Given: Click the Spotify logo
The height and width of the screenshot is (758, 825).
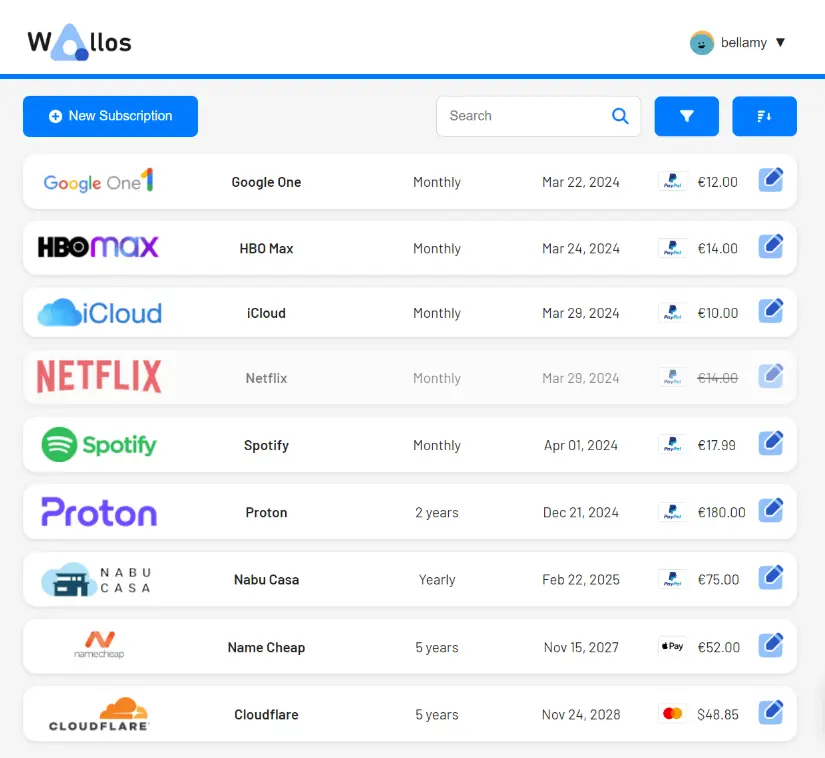Looking at the screenshot, I should pos(99,444).
